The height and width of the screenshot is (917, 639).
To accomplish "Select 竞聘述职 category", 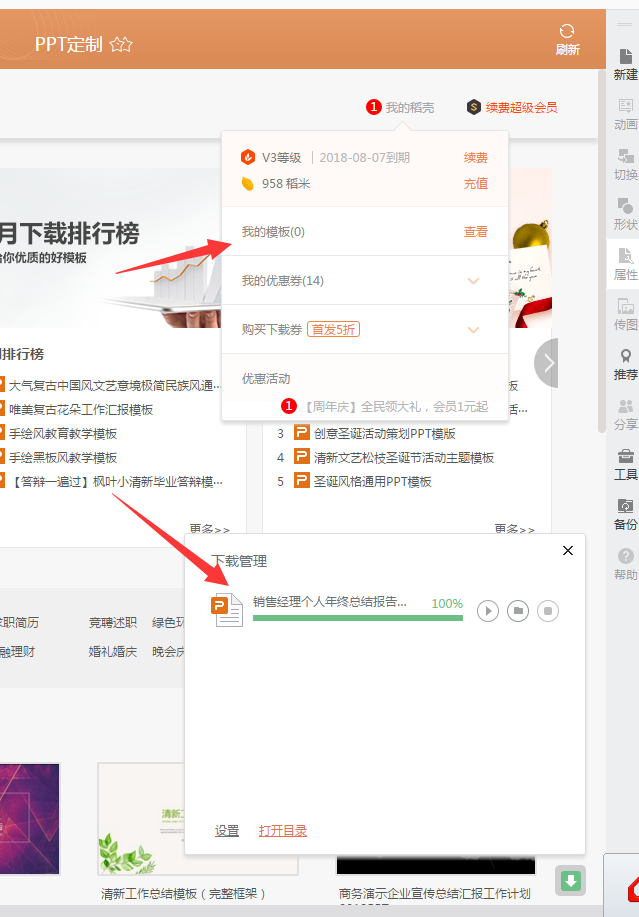I will coord(113,622).
